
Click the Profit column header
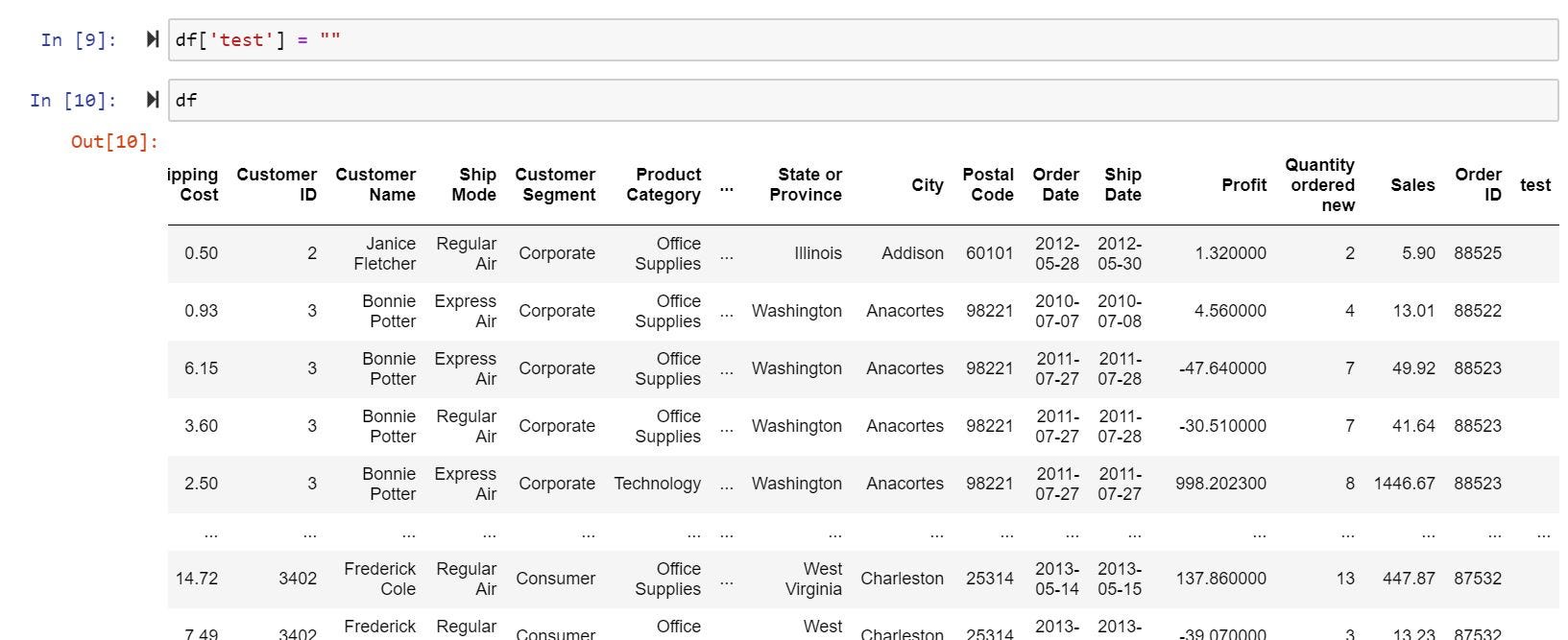coord(1243,185)
